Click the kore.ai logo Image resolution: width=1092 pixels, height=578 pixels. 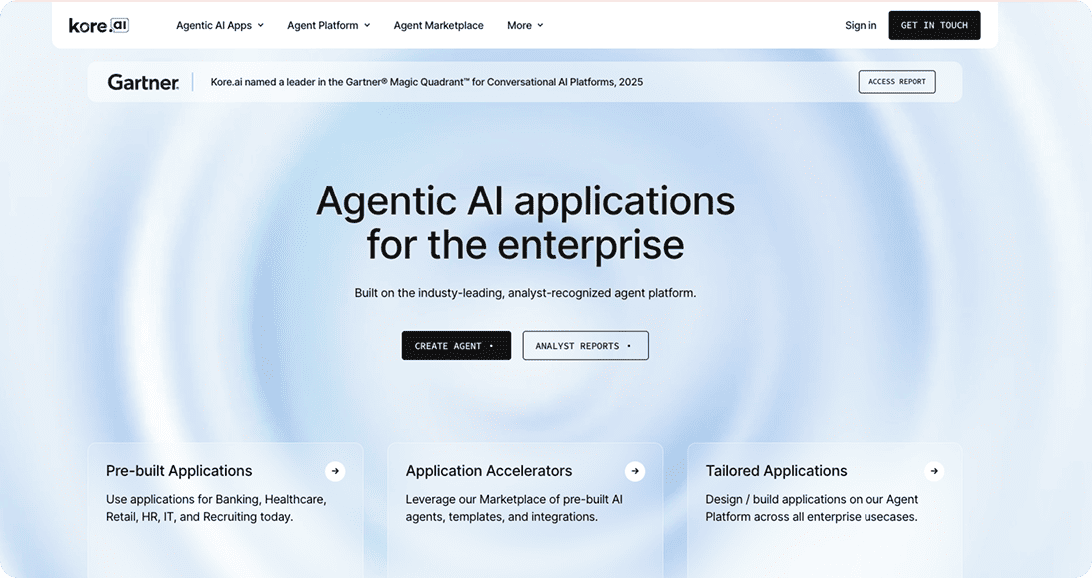100,25
